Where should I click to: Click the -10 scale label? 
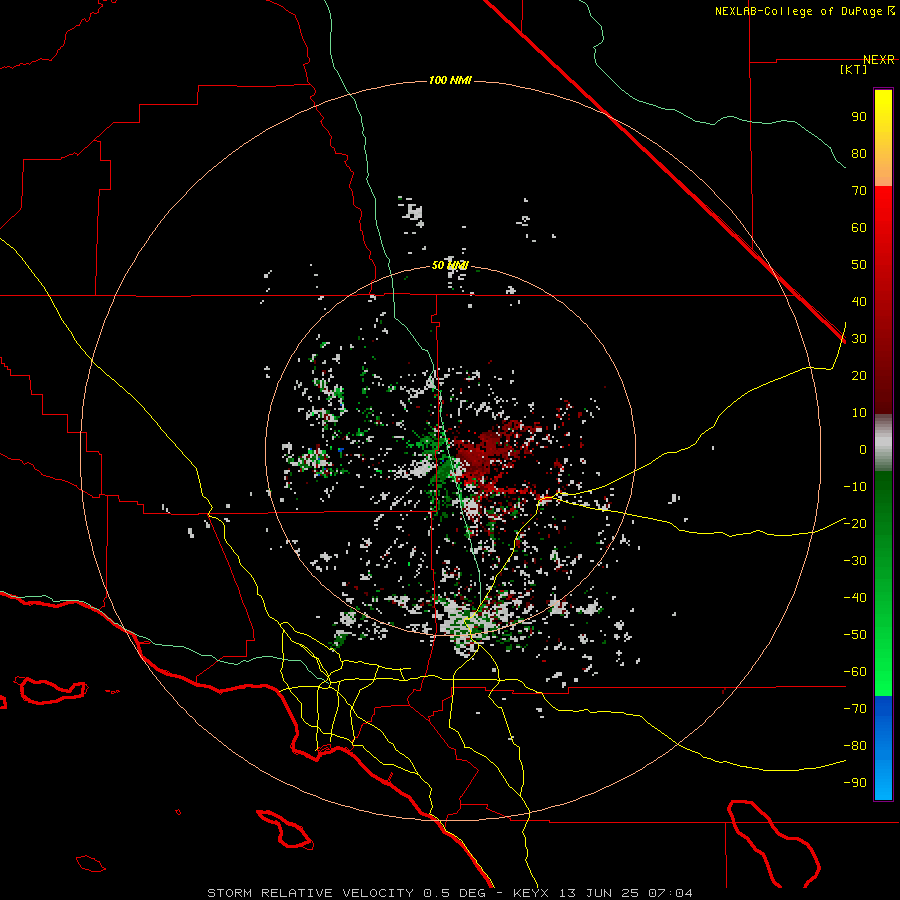tap(855, 487)
